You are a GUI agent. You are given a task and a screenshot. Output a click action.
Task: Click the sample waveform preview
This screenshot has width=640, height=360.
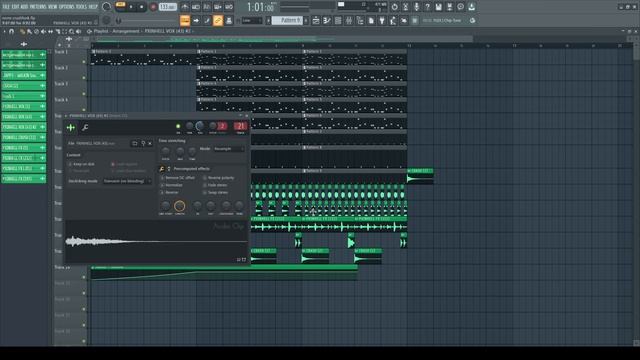157,242
